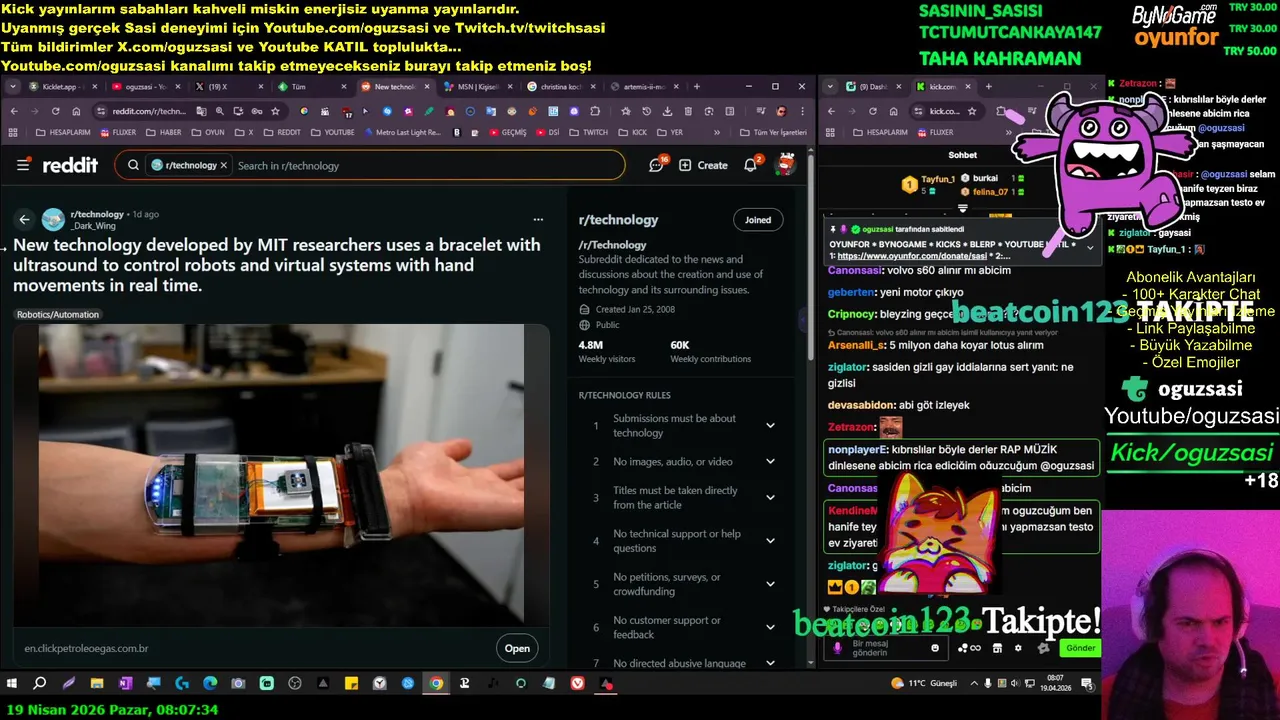Click the Create post button
The image size is (1280, 720).
tap(703, 165)
